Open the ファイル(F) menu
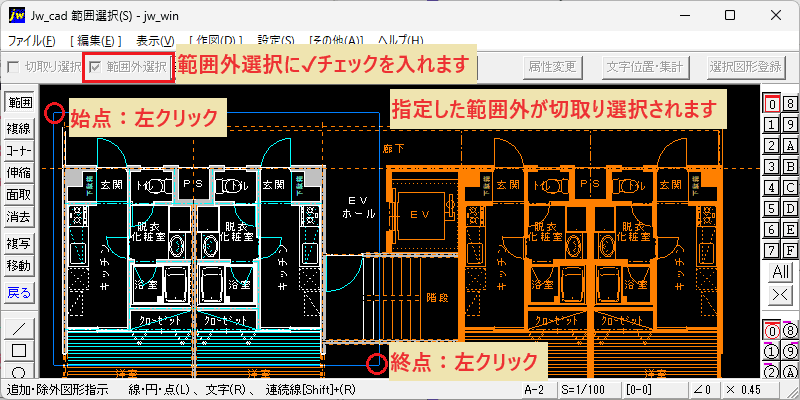This screenshot has width=800, height=400. point(31,40)
